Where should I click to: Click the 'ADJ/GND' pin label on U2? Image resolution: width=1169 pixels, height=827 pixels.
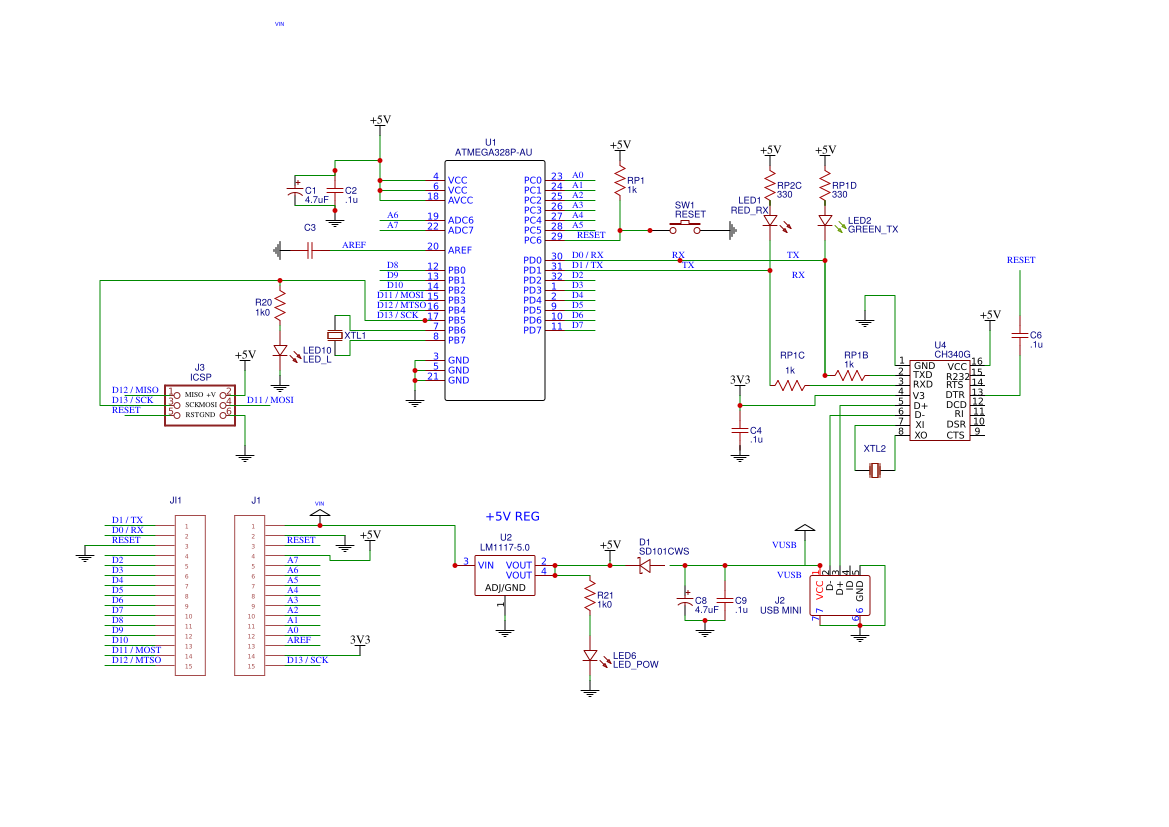[x=505, y=588]
